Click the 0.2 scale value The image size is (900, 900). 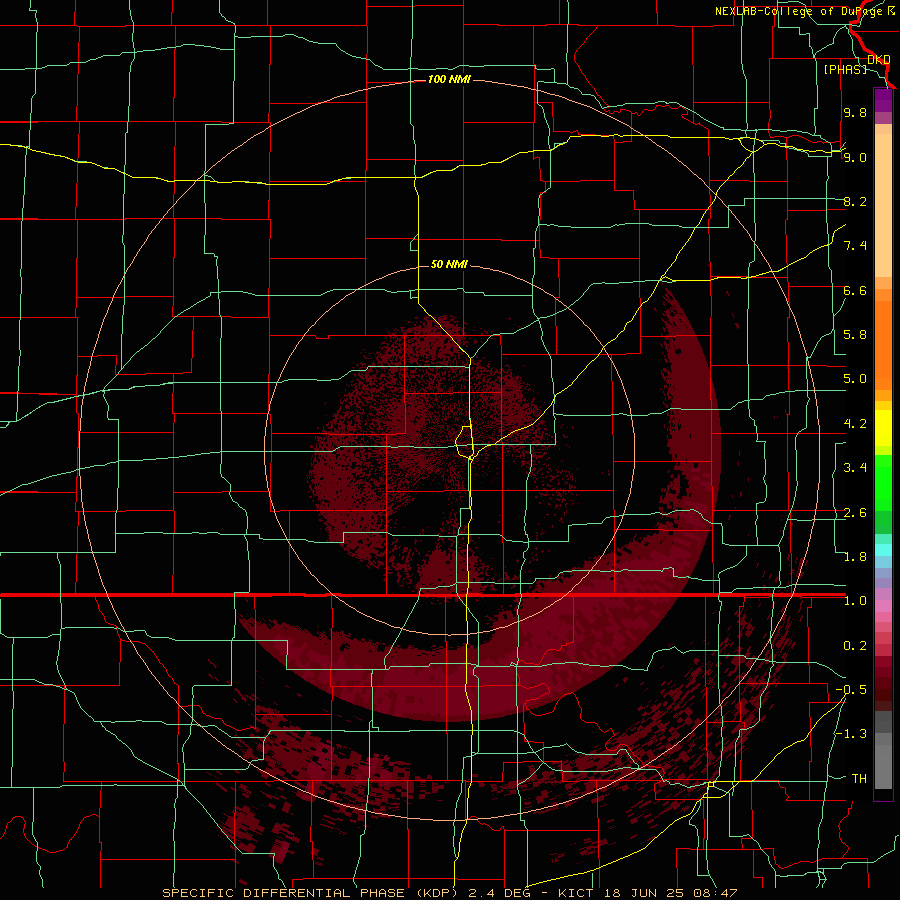(x=855, y=646)
